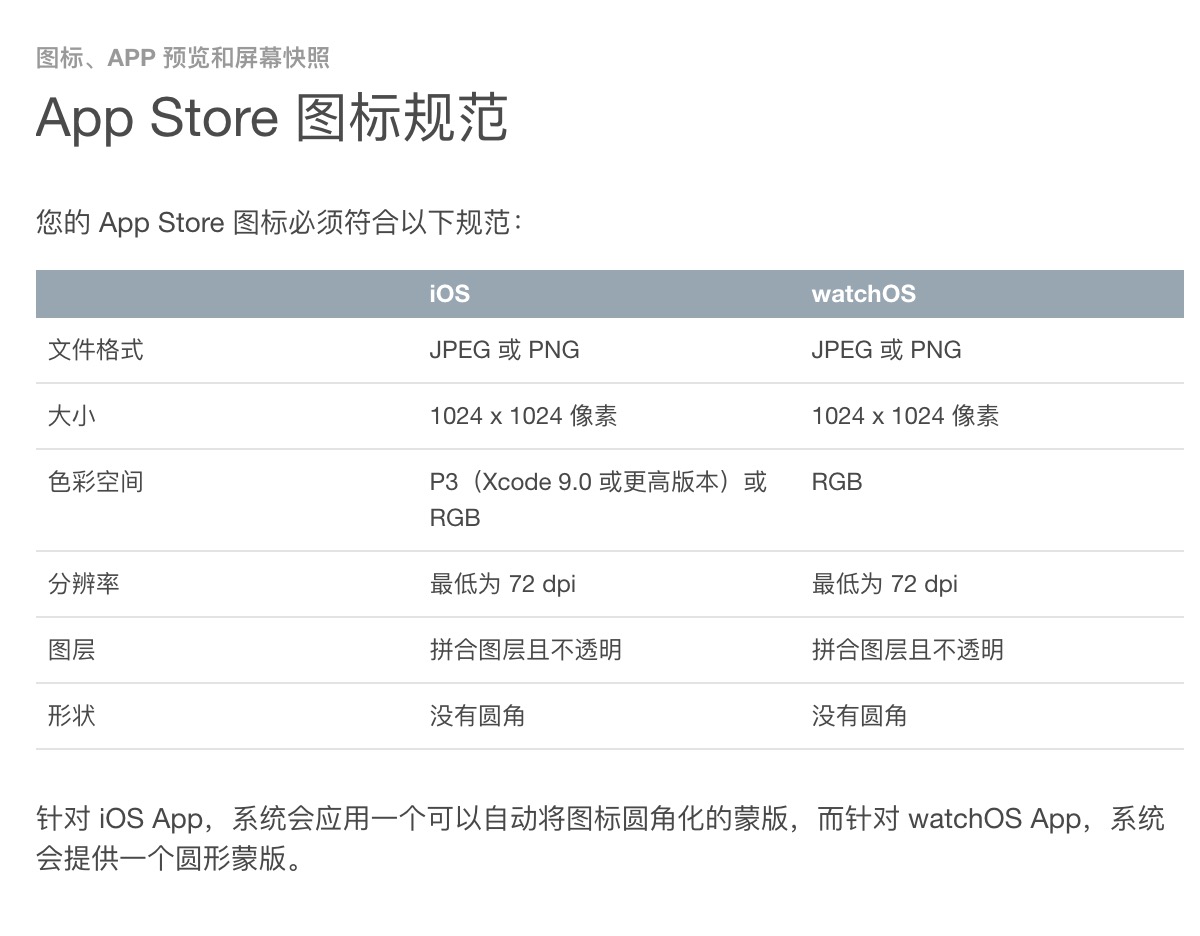Click iOS '没有圆角' cell
The image size is (1200, 936).
[478, 716]
